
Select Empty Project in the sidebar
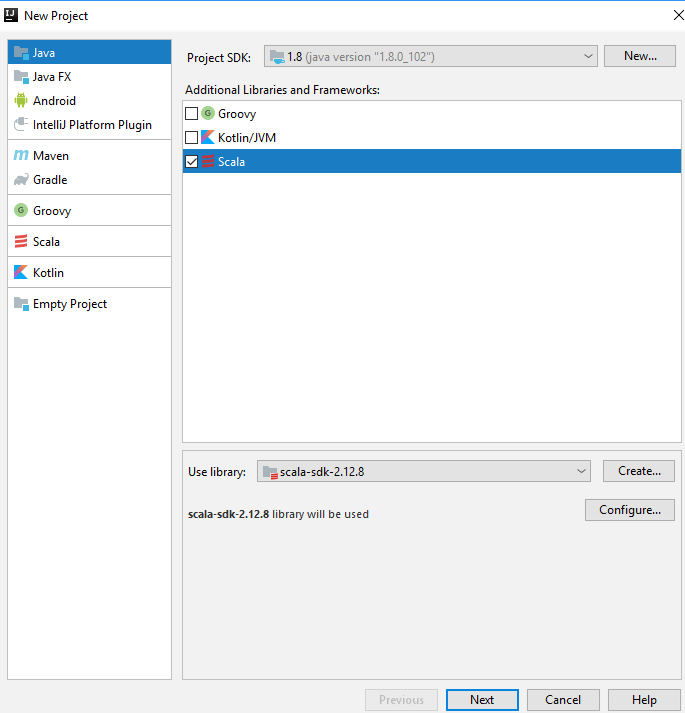pyautogui.click(x=69, y=304)
